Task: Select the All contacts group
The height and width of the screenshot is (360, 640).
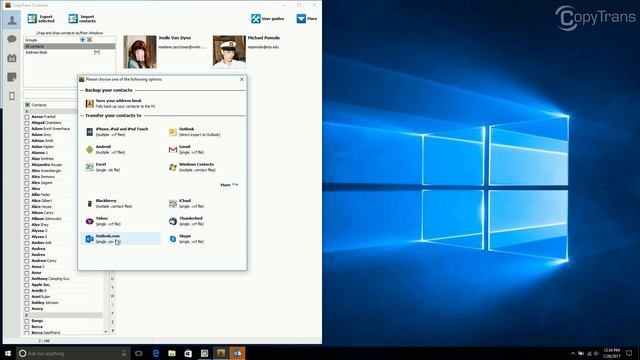Action: 69,46
